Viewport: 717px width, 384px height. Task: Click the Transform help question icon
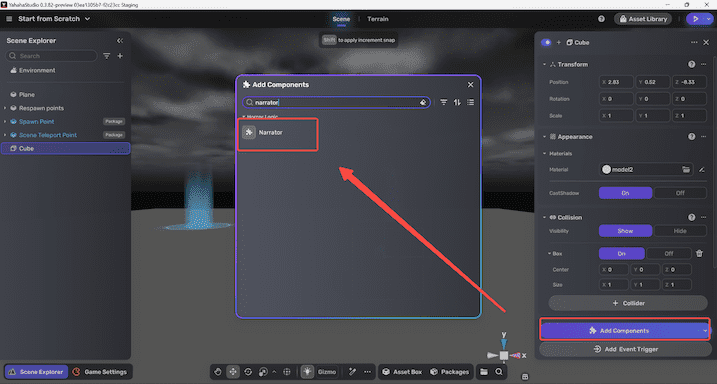[691, 64]
